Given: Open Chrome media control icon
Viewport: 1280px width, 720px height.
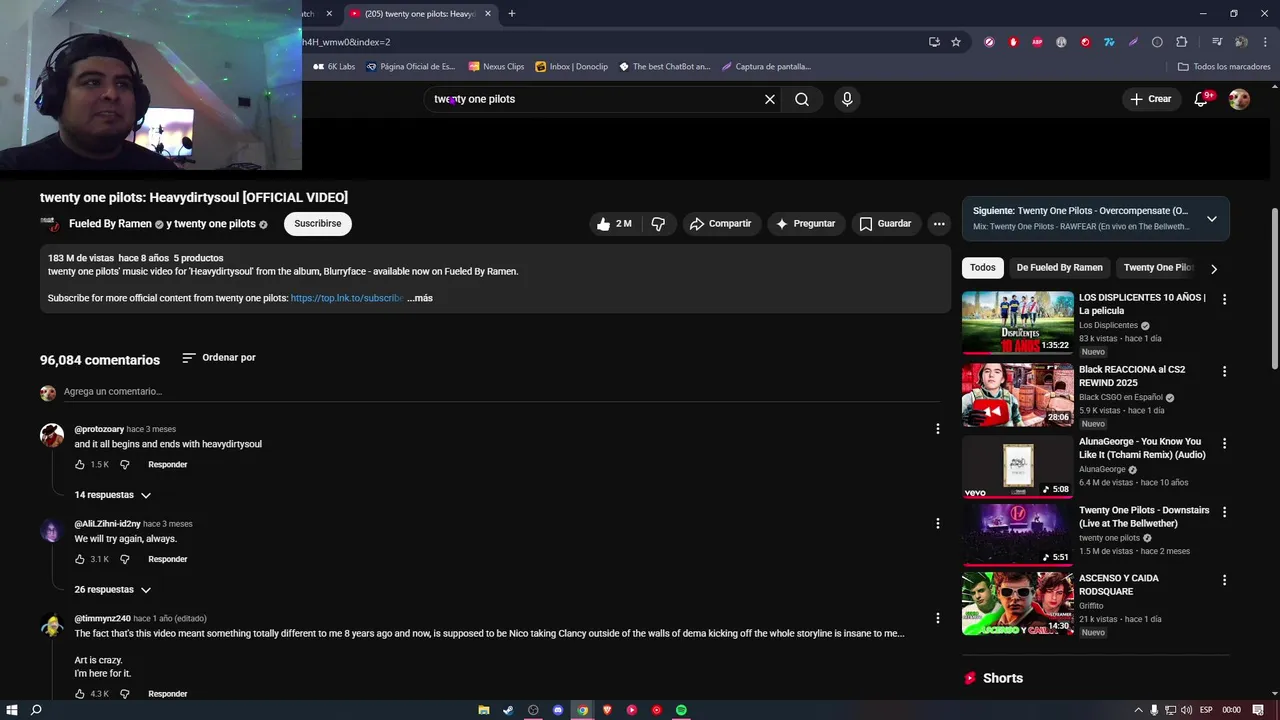Looking at the screenshot, I should (x=1217, y=42).
